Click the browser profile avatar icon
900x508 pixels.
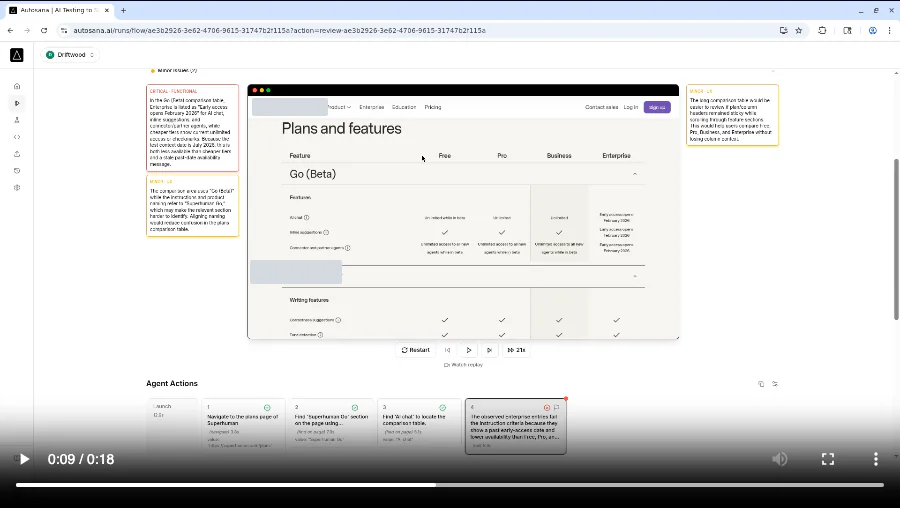(872, 30)
